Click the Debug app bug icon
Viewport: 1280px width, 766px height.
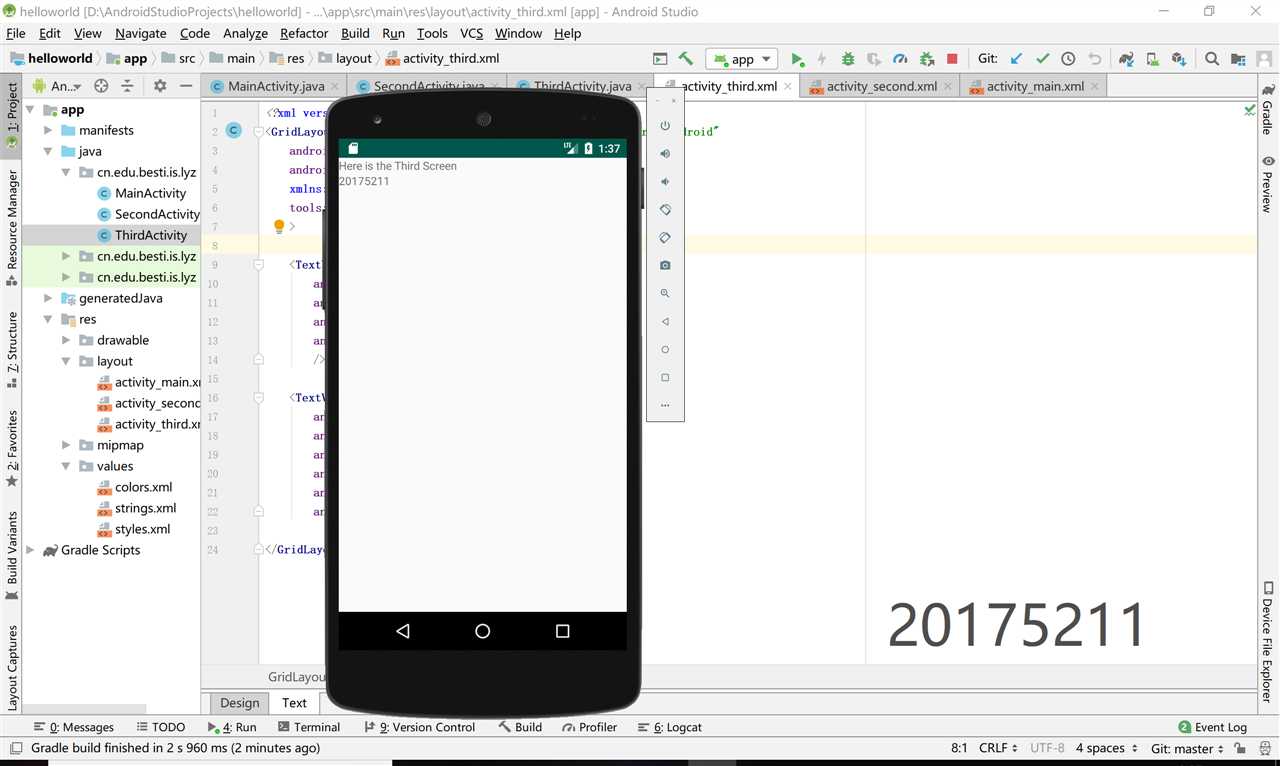pyautogui.click(x=848, y=59)
